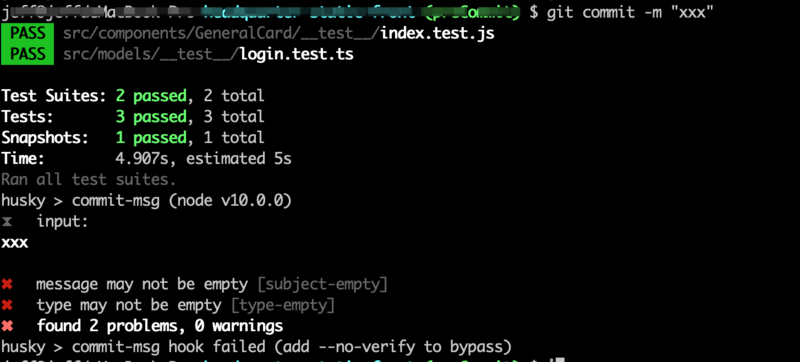Click the git commit -m "xxx" command
The image size is (800, 362).
[630, 11]
